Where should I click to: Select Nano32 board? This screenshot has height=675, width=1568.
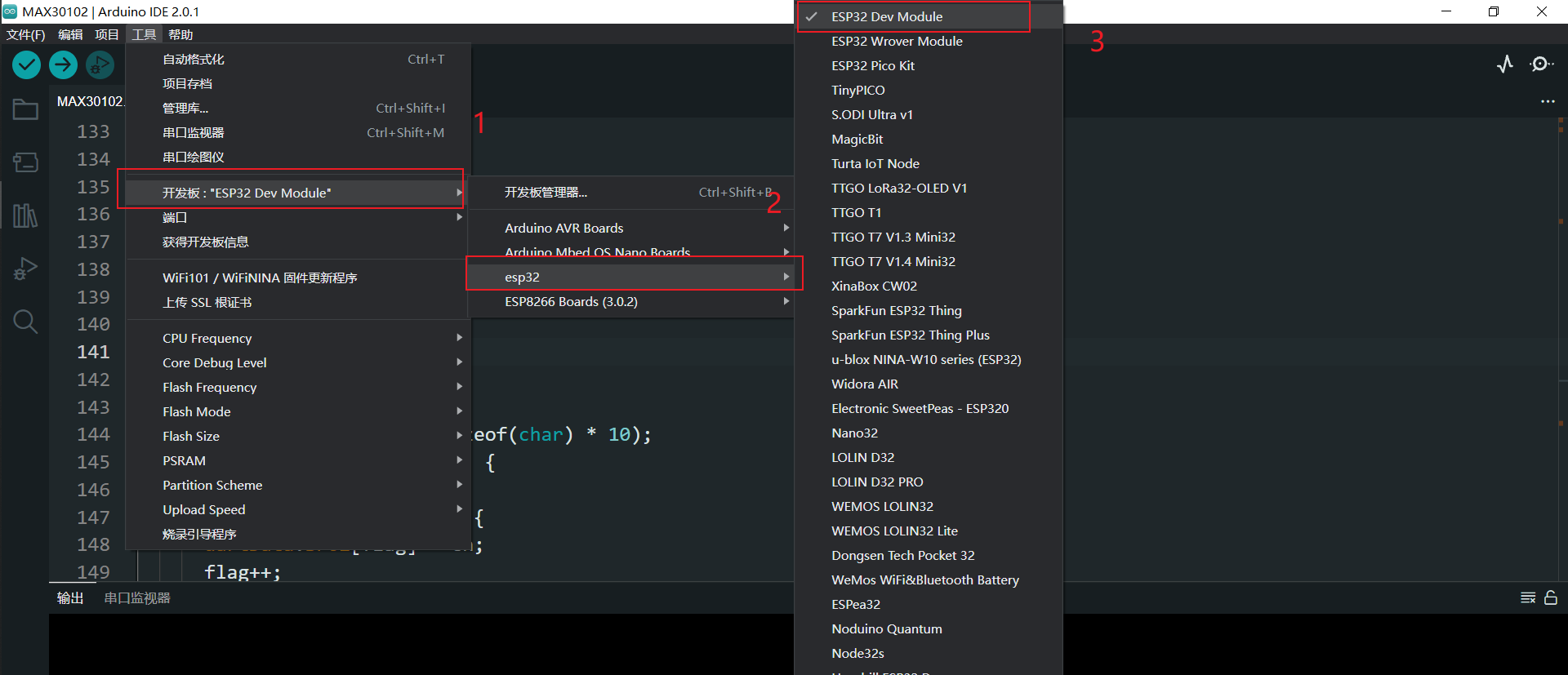coord(929,433)
